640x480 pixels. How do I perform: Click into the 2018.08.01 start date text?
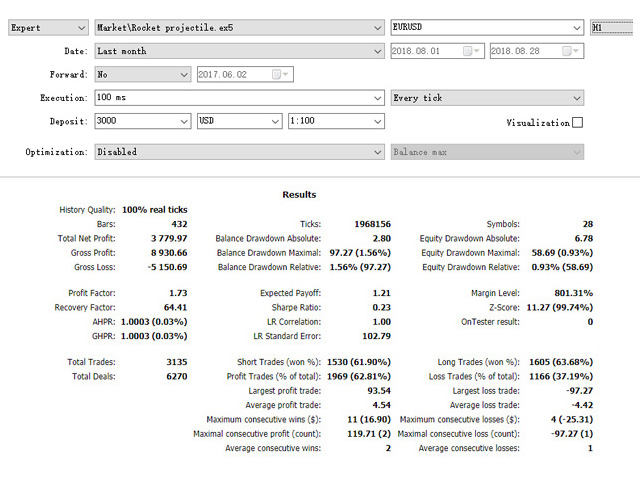[x=424, y=51]
